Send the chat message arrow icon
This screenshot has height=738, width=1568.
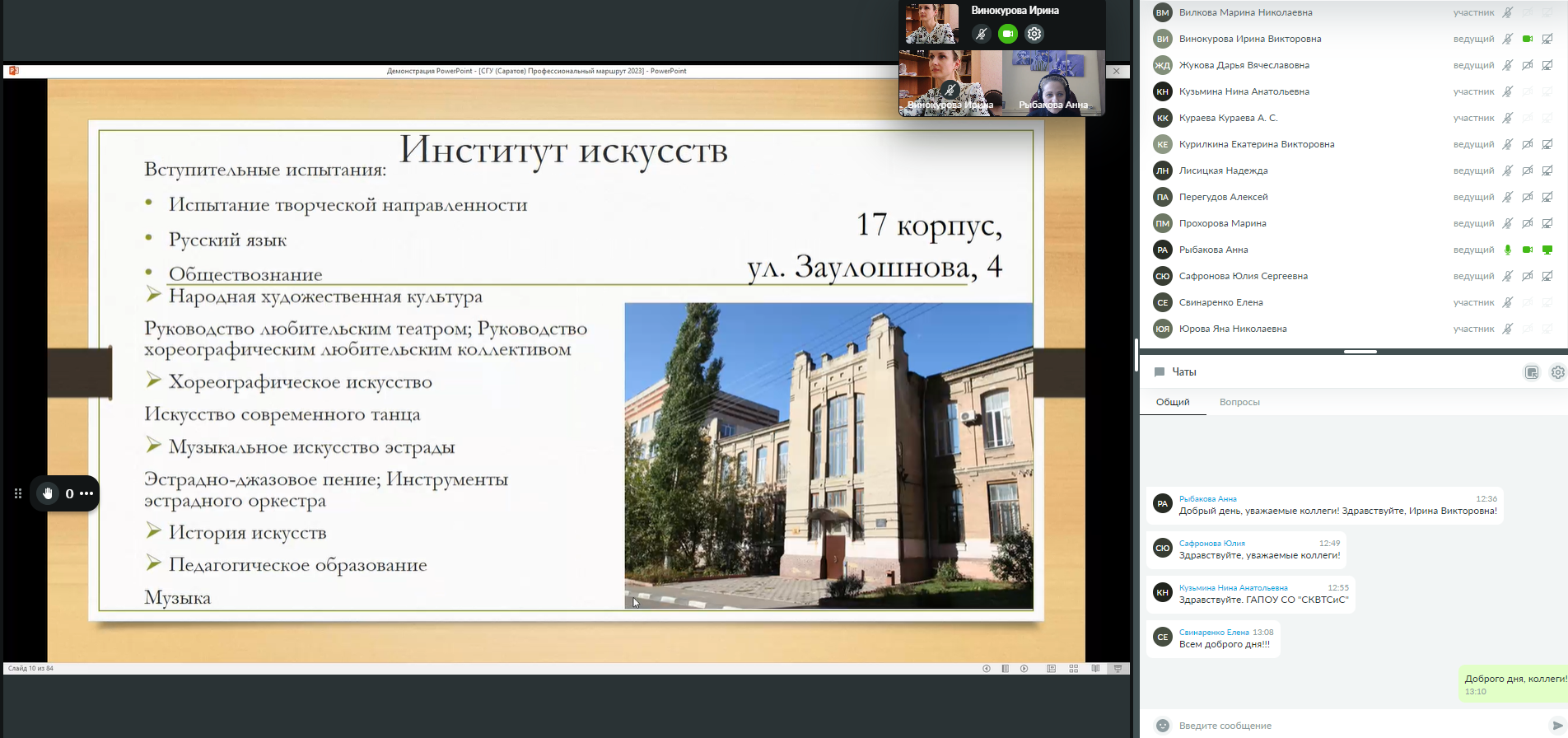(1556, 726)
